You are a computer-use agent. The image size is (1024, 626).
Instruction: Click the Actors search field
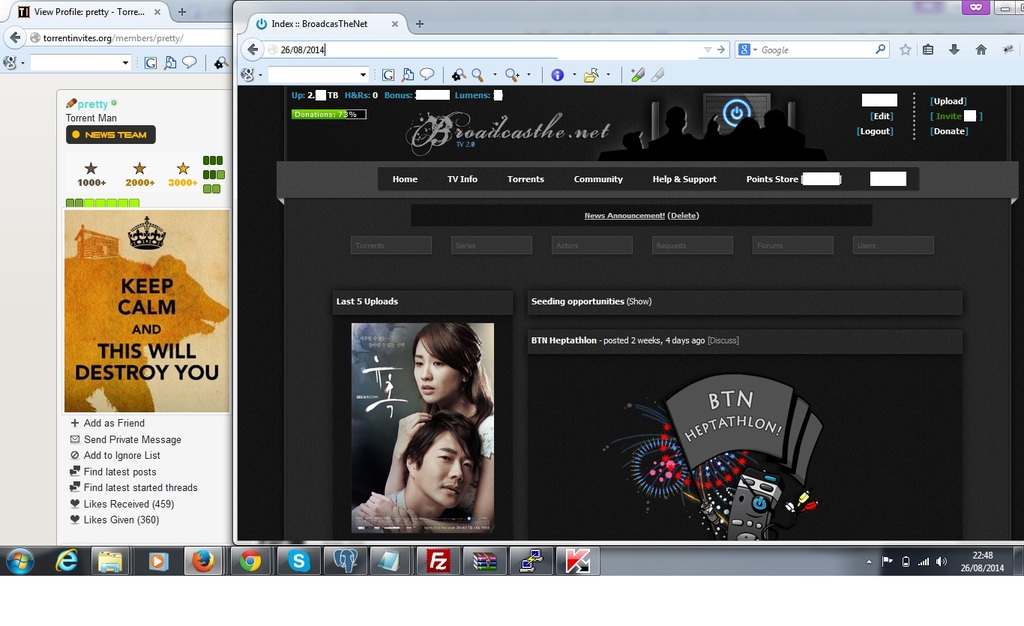(x=592, y=245)
